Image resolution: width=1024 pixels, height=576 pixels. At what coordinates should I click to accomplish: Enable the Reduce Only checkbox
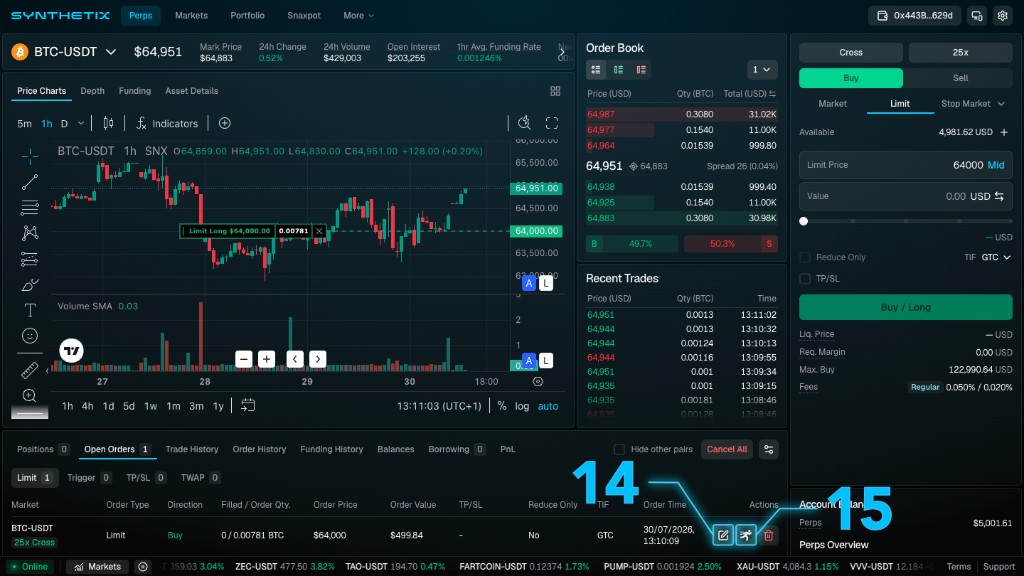pos(805,257)
